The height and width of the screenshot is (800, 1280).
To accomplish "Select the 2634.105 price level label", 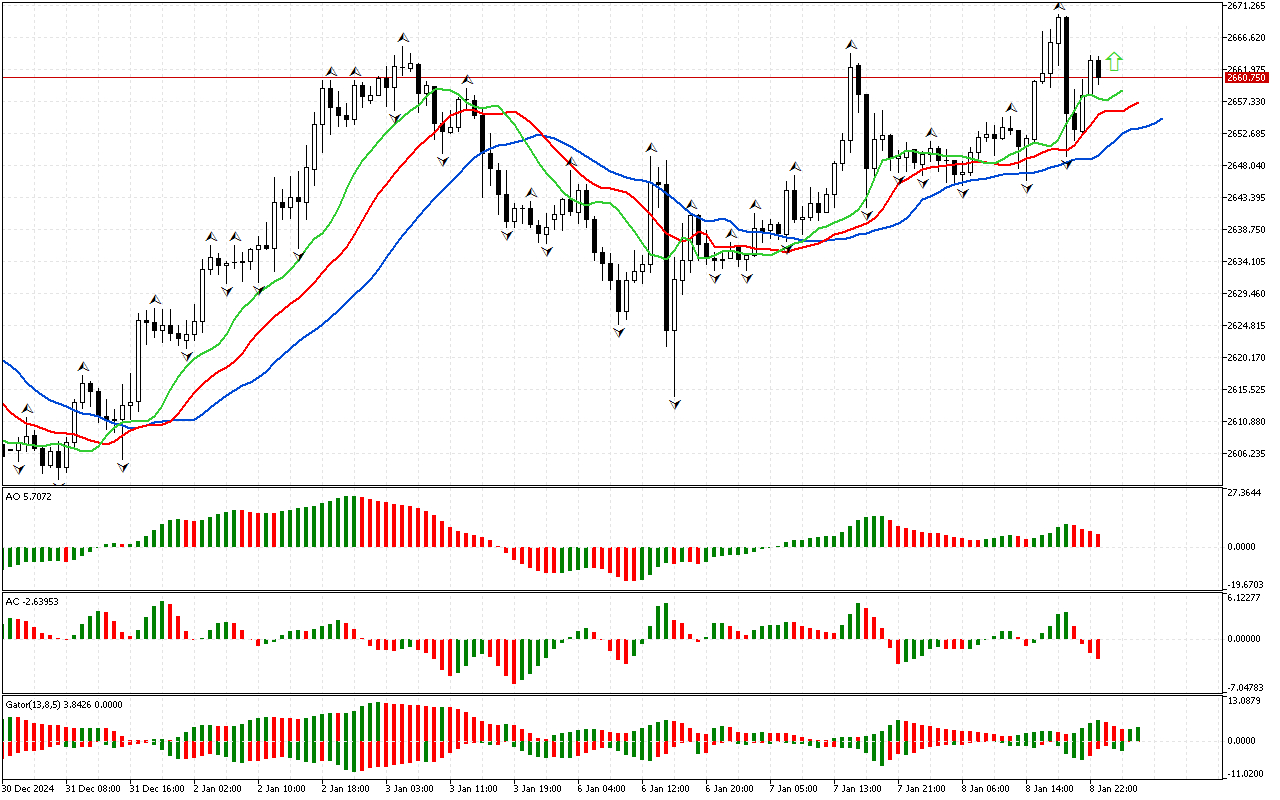I will tap(1246, 262).
